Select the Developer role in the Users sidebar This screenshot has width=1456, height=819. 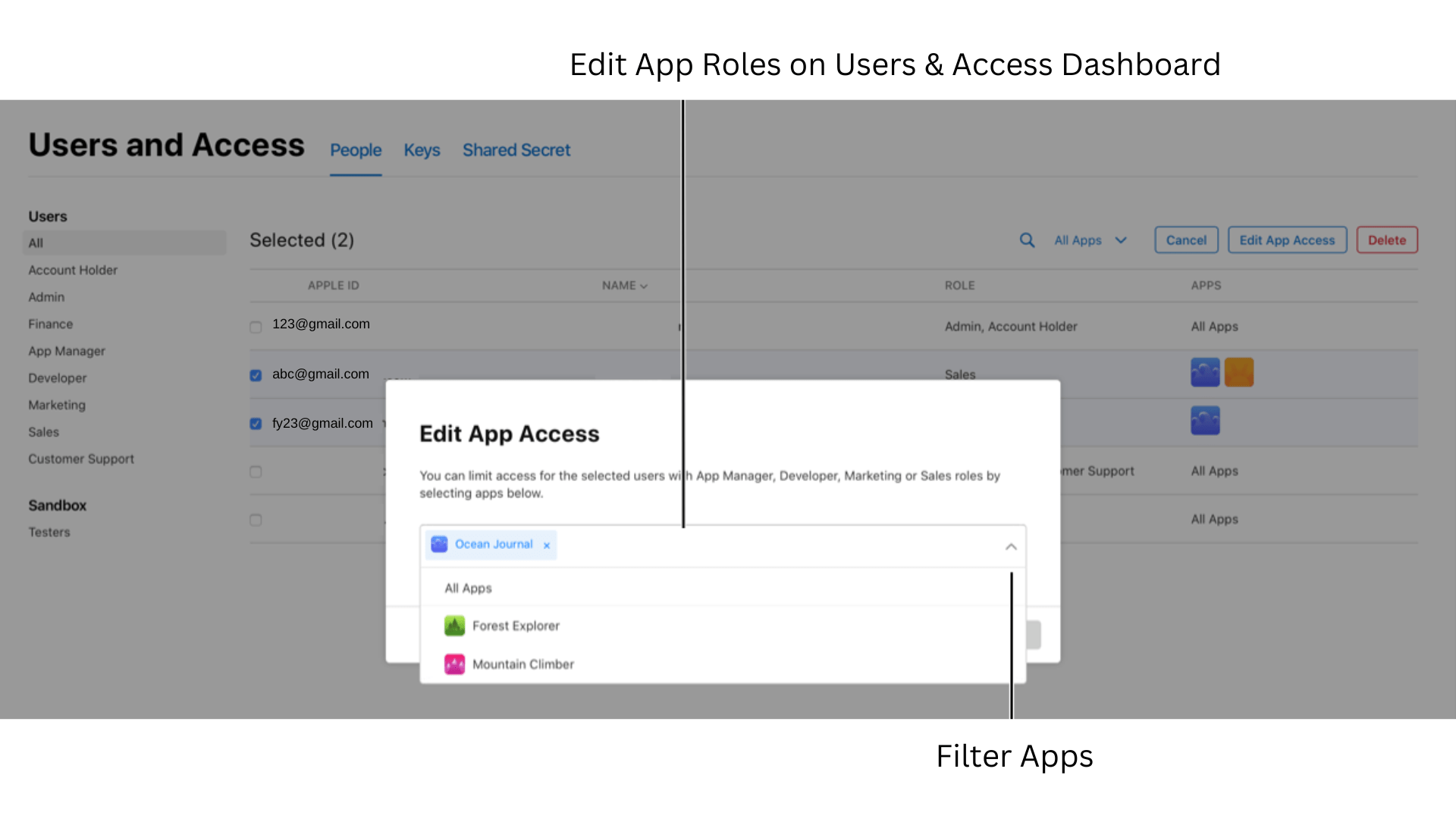[x=57, y=378]
